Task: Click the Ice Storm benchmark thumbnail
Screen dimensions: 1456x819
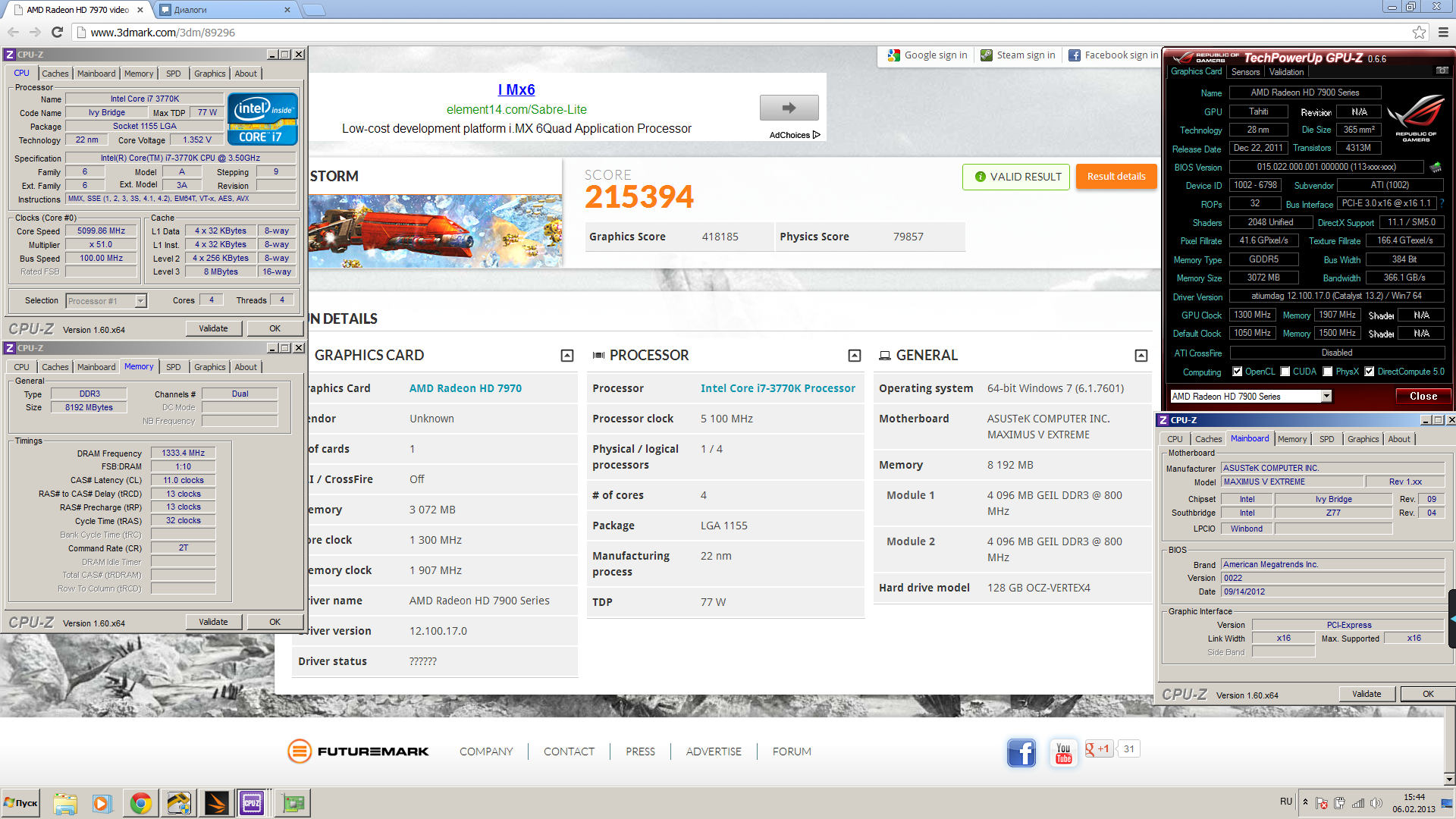Action: [435, 231]
